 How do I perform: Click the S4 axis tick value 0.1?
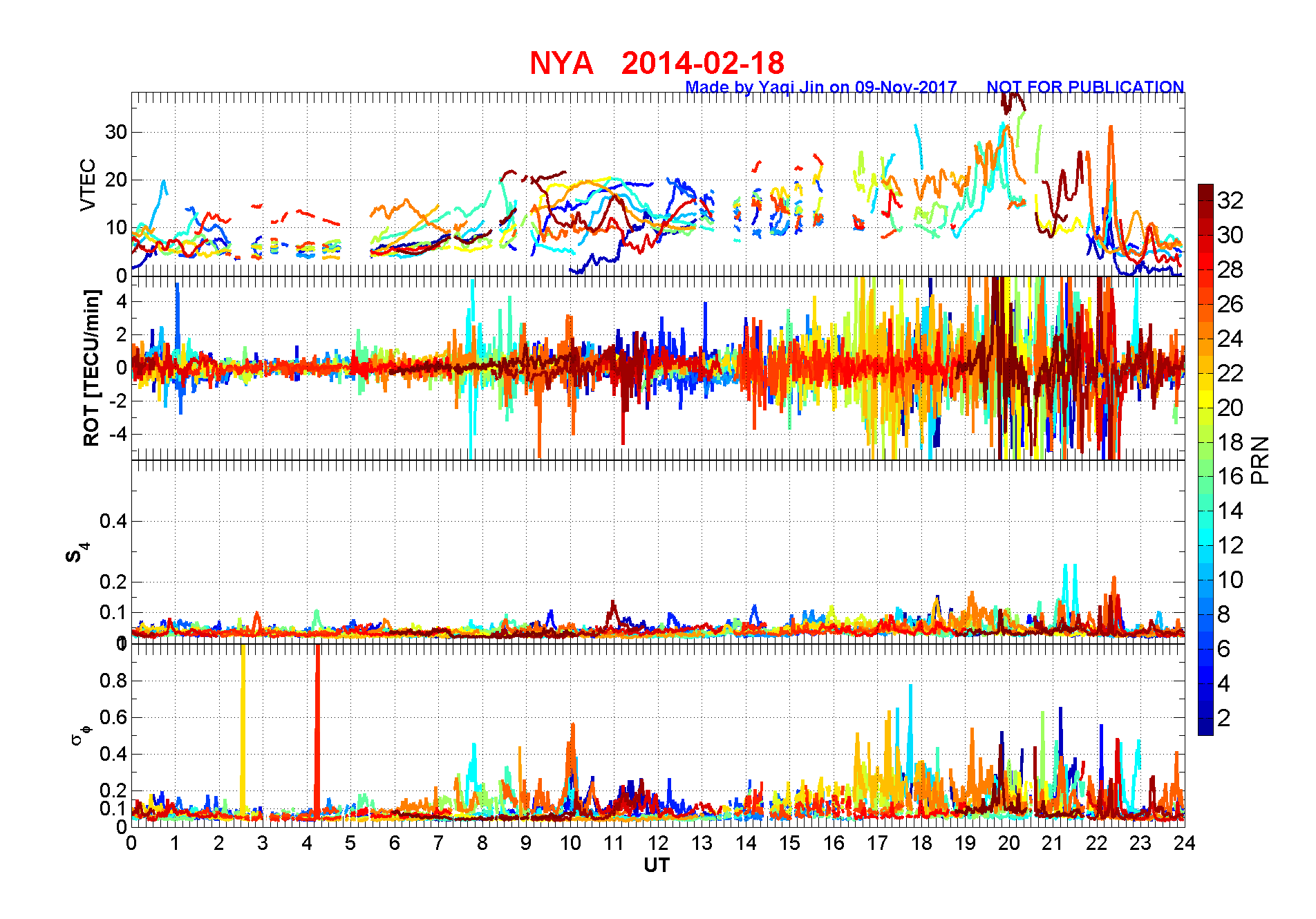click(x=113, y=612)
